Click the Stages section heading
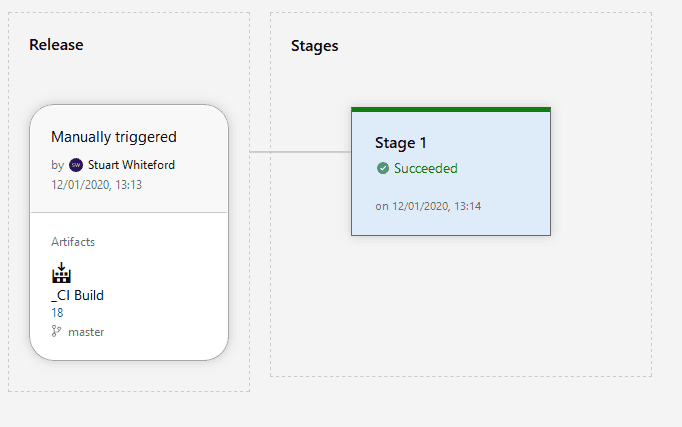Image resolution: width=682 pixels, height=427 pixels. (314, 46)
